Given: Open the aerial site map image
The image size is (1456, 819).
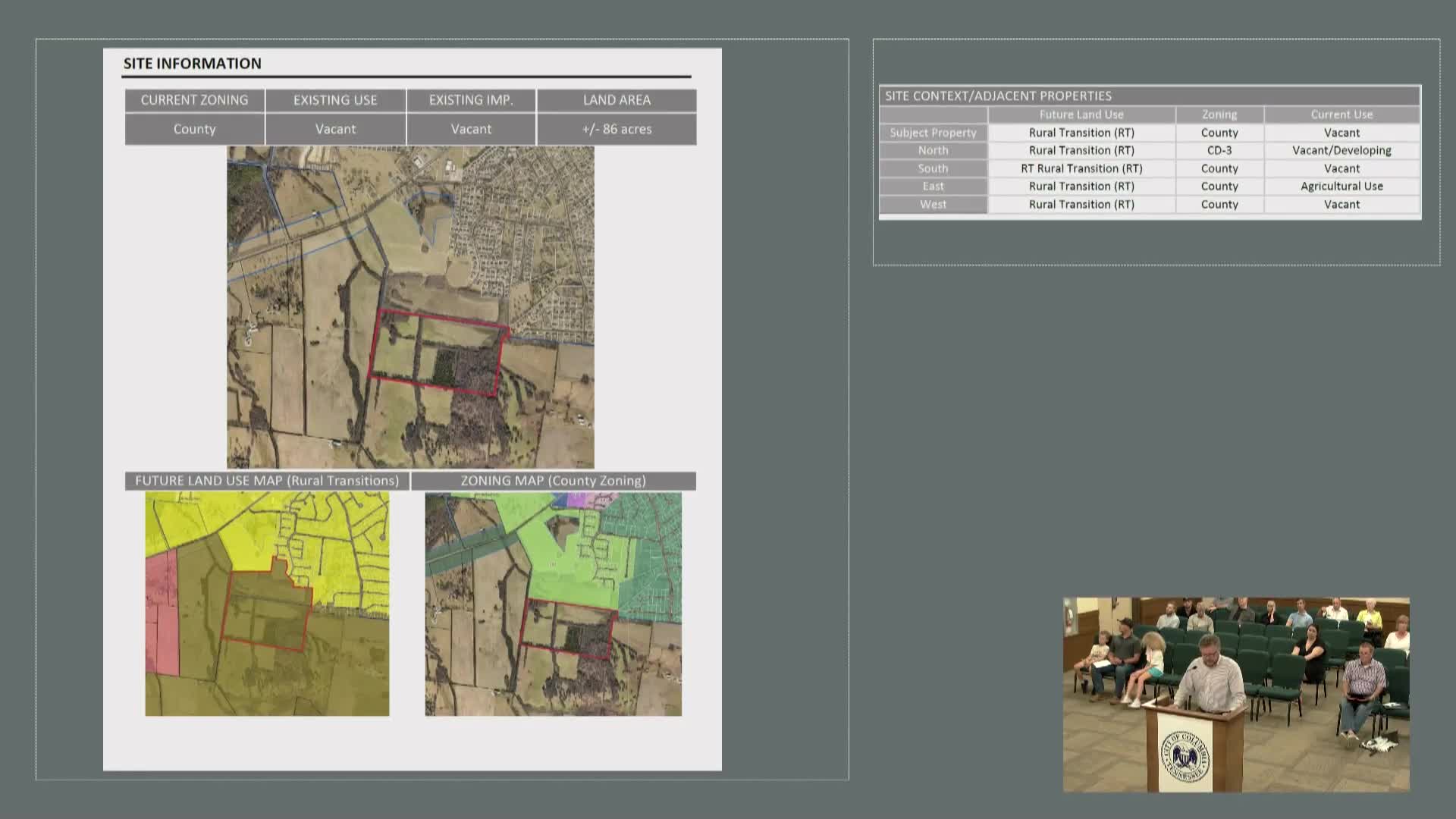Looking at the screenshot, I should pos(410,307).
